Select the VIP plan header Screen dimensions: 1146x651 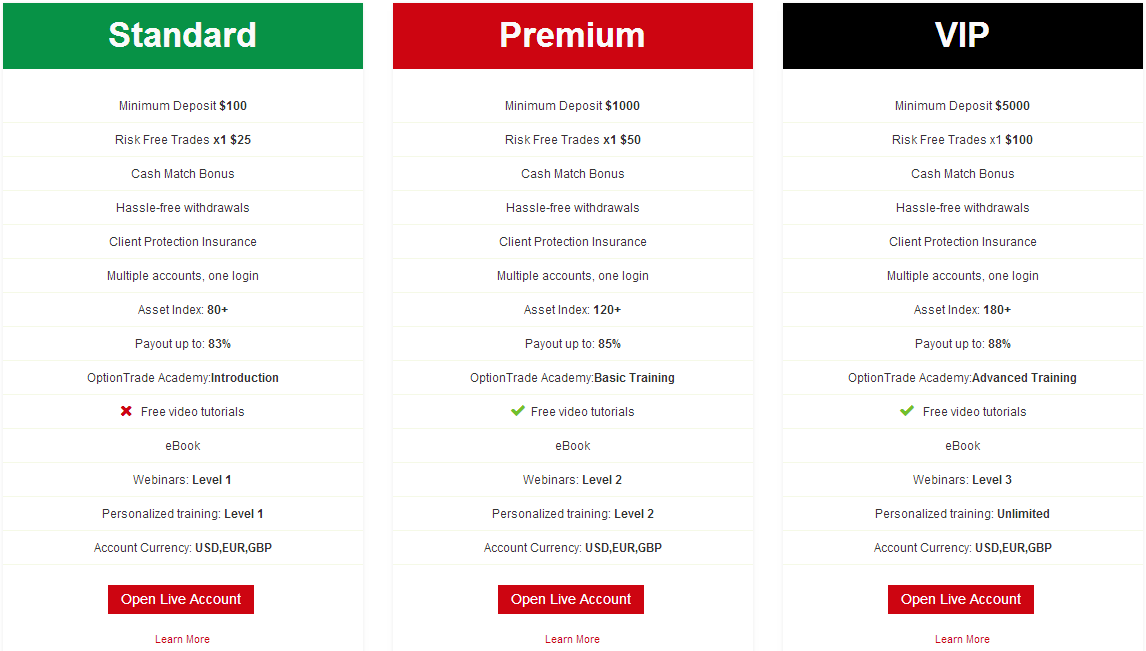(962, 35)
